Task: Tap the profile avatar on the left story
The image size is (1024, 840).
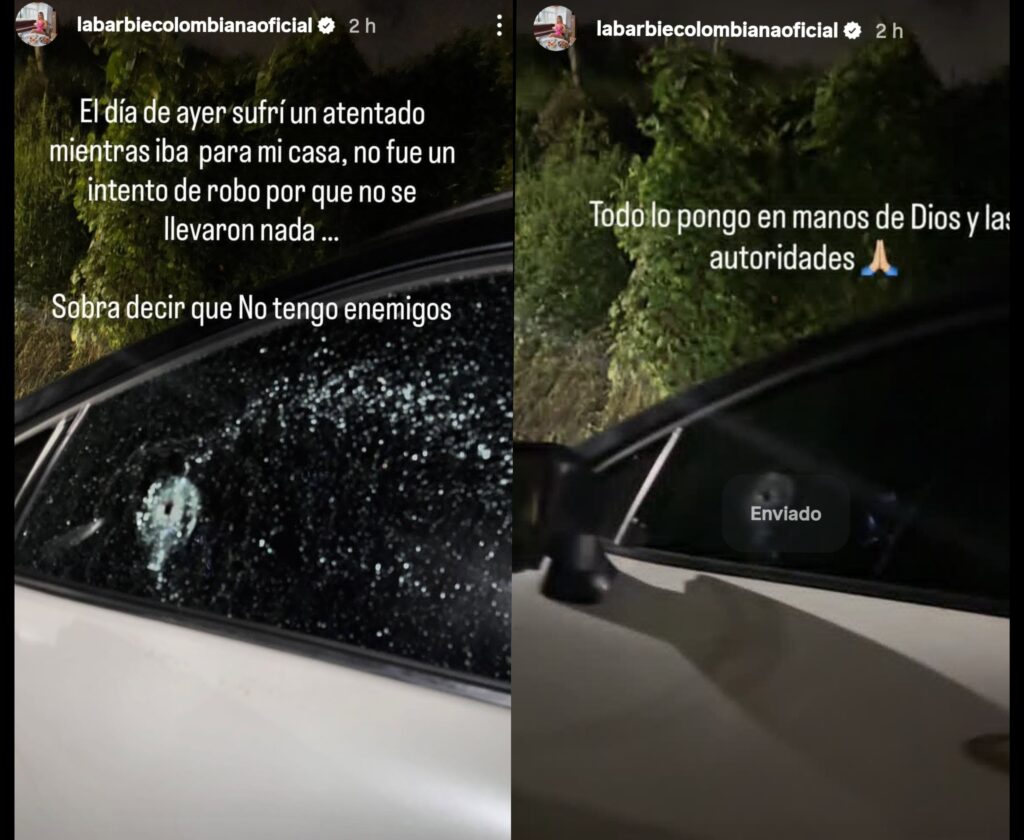Action: 36,25
